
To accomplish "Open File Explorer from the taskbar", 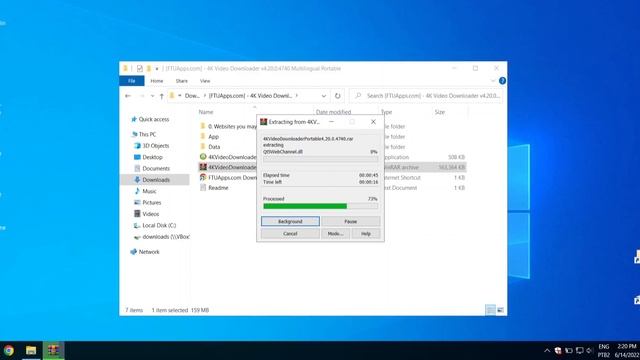I will tap(31, 350).
